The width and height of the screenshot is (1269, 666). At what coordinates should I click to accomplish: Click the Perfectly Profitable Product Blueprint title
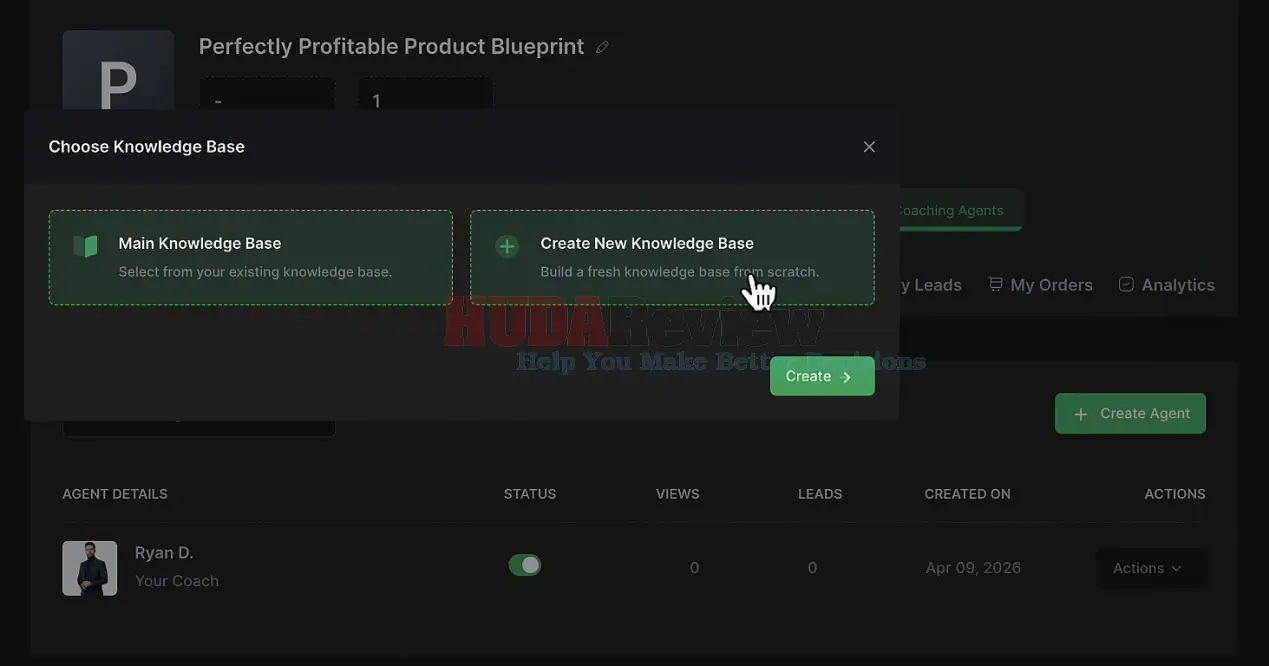tap(391, 47)
